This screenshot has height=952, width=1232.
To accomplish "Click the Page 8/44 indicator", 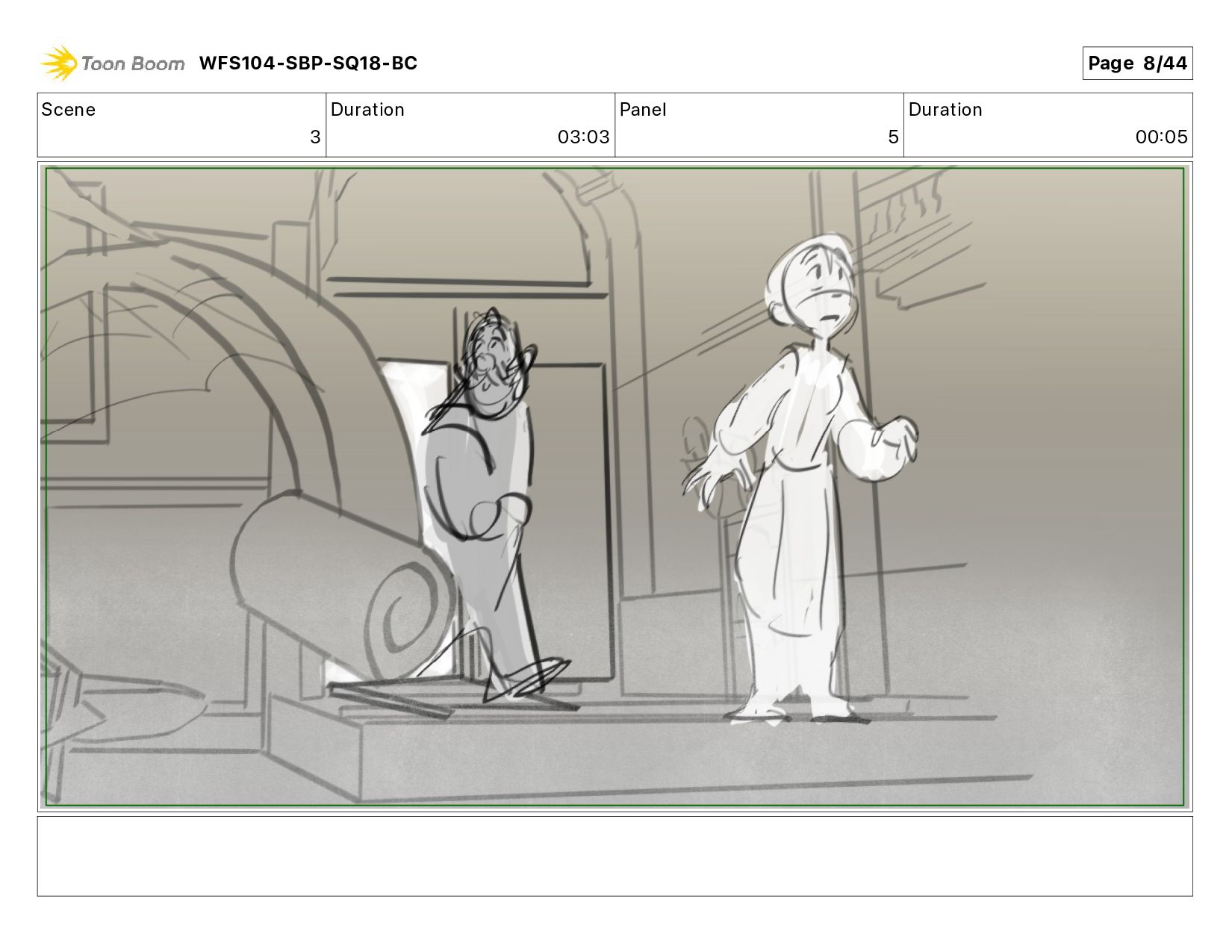I will click(x=1137, y=63).
